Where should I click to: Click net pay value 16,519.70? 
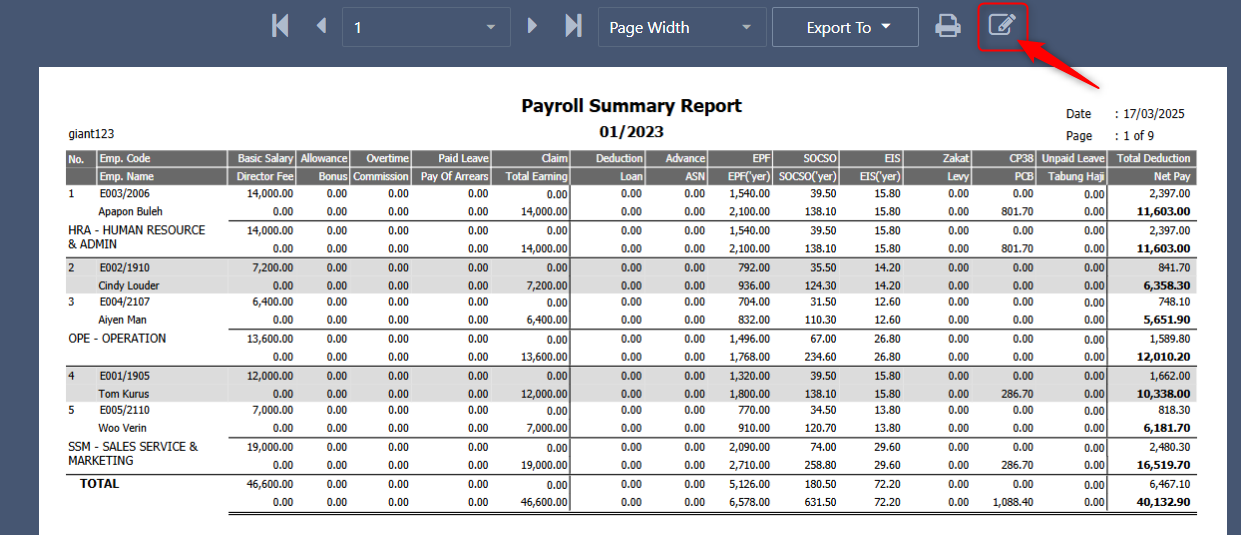pos(1163,465)
